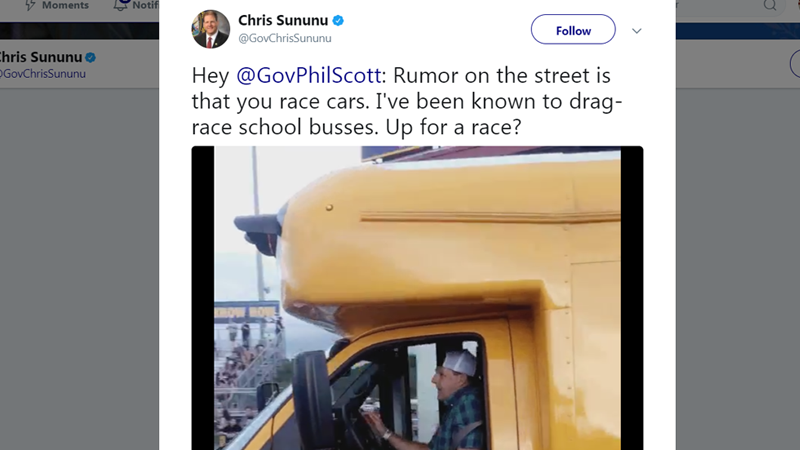Click Chris Sununu's profile avatar in tweet

point(210,30)
